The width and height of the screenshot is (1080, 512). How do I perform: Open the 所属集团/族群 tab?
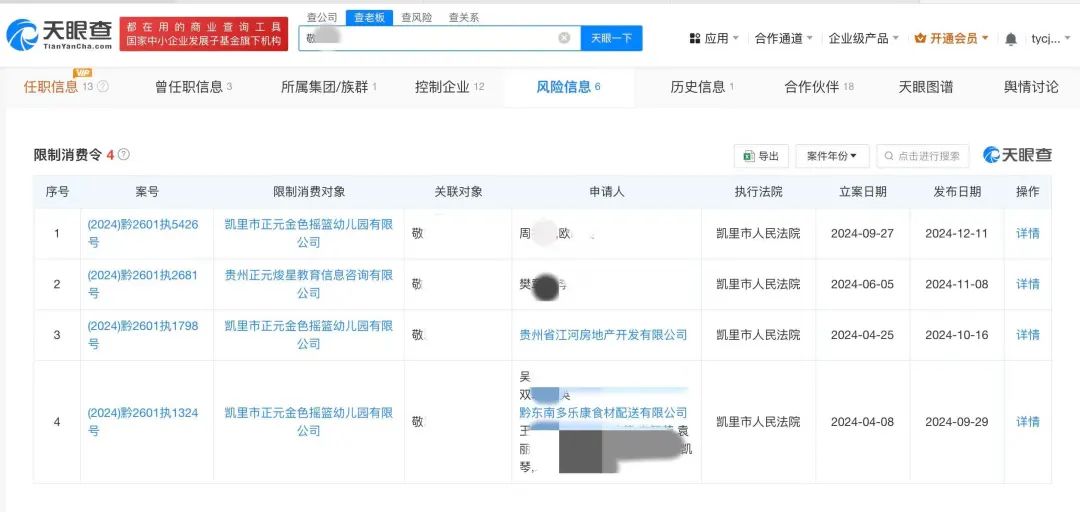click(x=329, y=87)
